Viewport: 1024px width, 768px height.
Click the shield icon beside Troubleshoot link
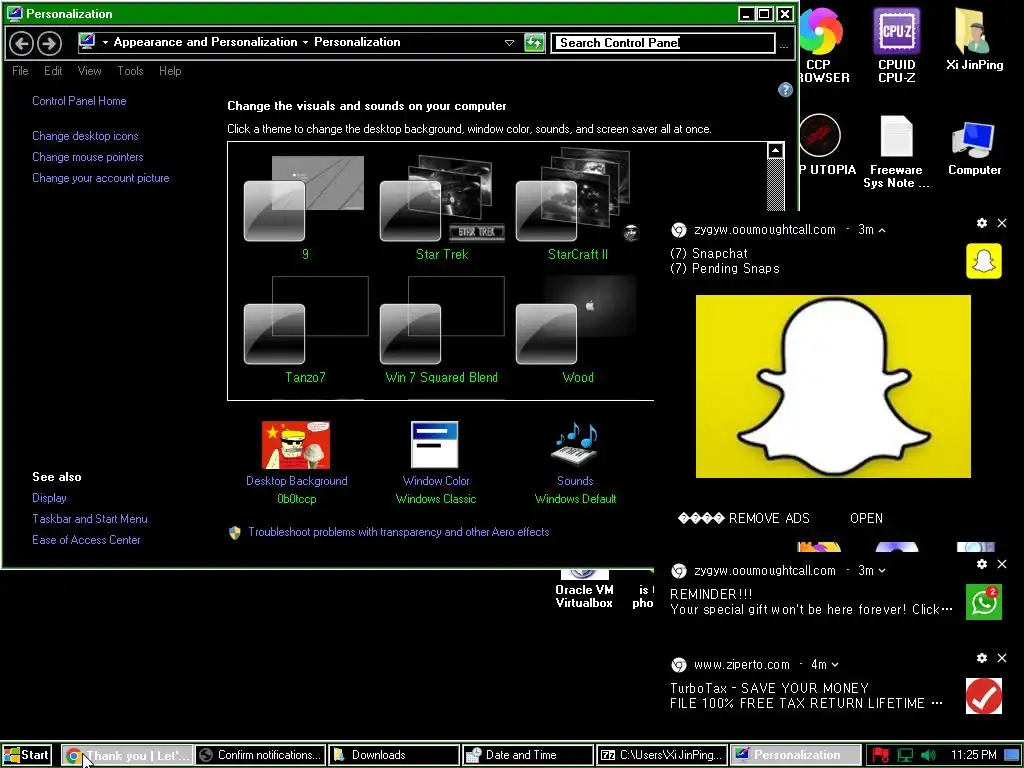[x=235, y=532]
